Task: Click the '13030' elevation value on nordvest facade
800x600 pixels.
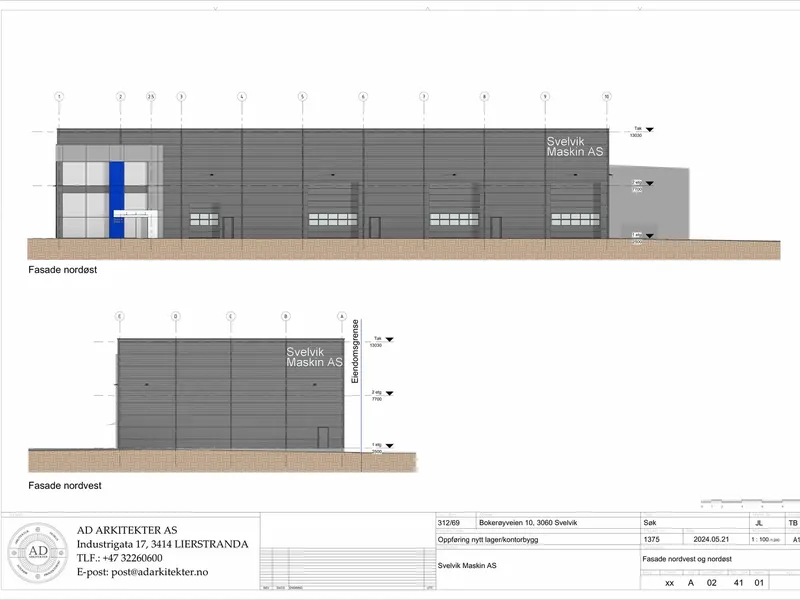Action: (376, 345)
